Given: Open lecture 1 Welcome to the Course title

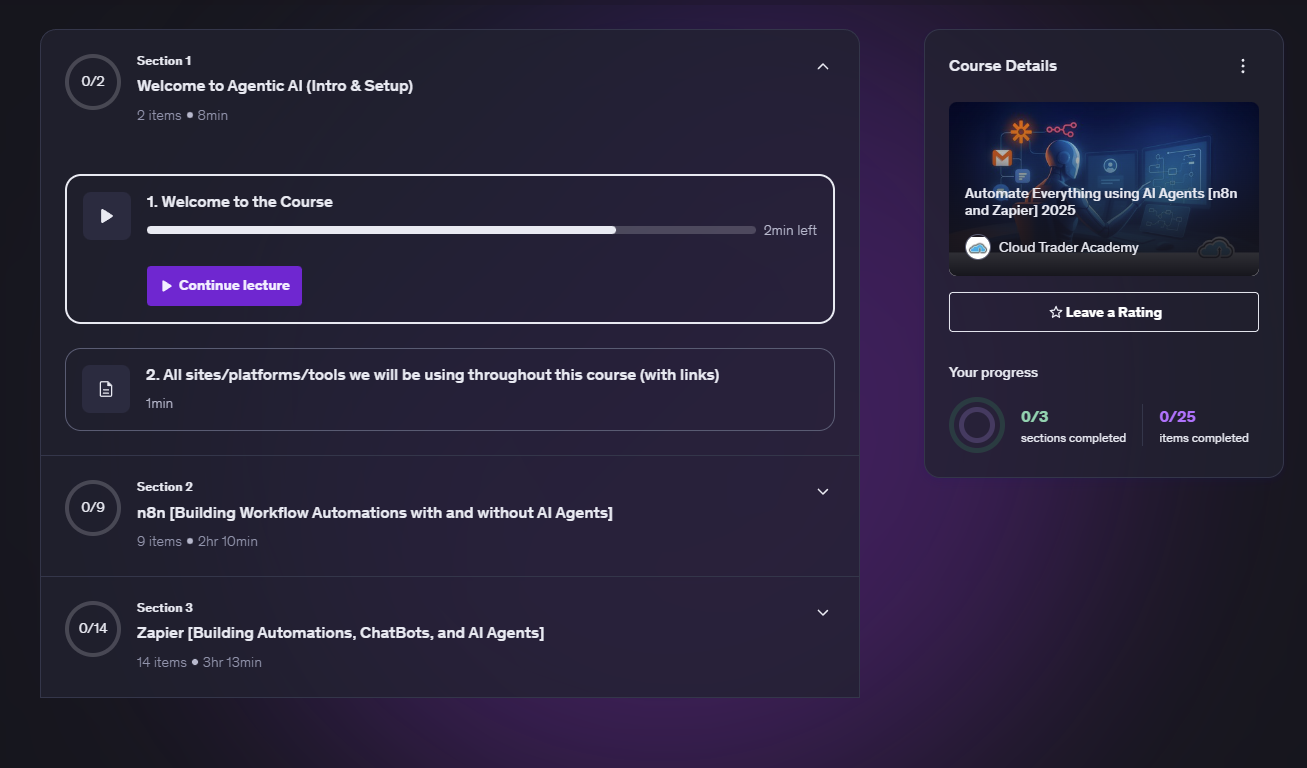Looking at the screenshot, I should click(239, 202).
